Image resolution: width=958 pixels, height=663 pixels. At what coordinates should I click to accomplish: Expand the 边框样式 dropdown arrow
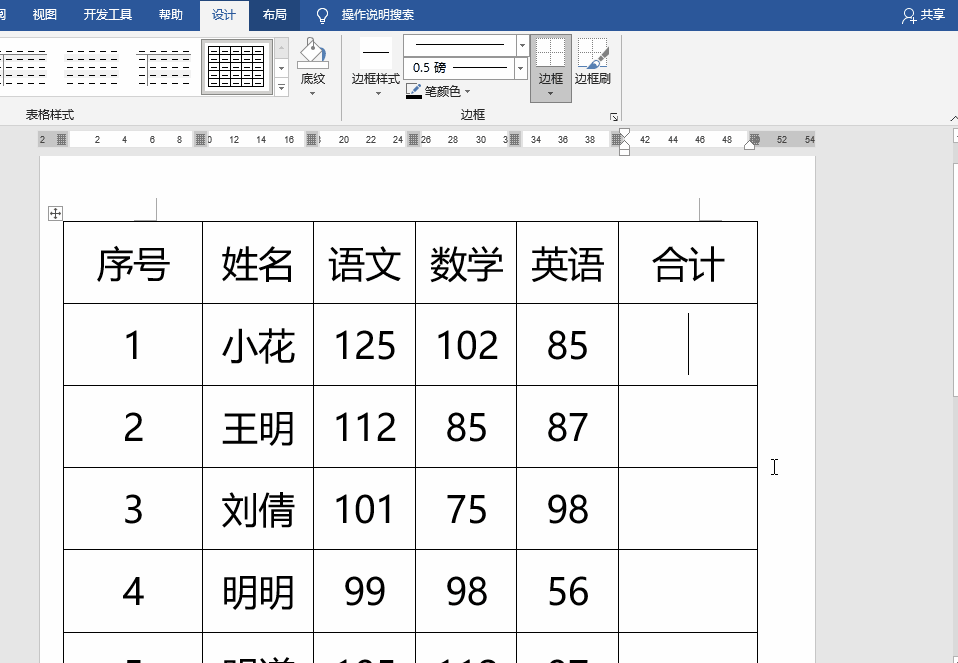coord(378,93)
